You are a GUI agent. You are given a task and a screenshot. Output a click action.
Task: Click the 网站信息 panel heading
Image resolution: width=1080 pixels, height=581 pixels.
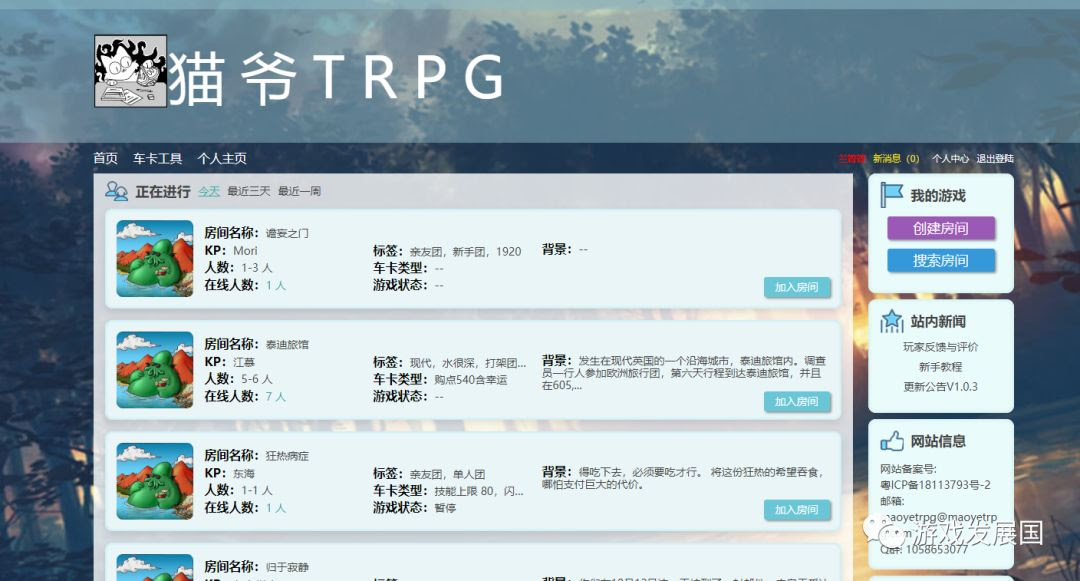[x=938, y=441]
